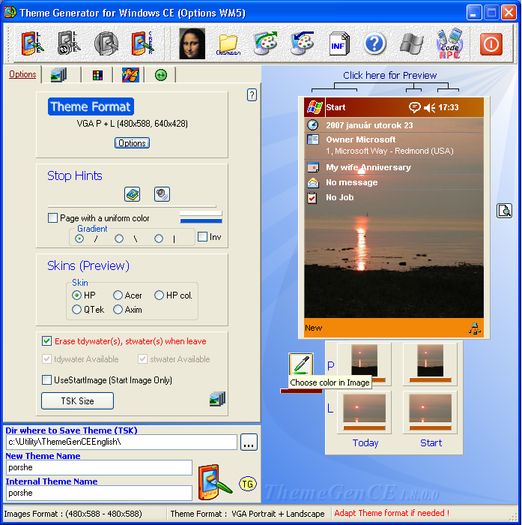Click the red PDA generate theme icon

click(214, 481)
